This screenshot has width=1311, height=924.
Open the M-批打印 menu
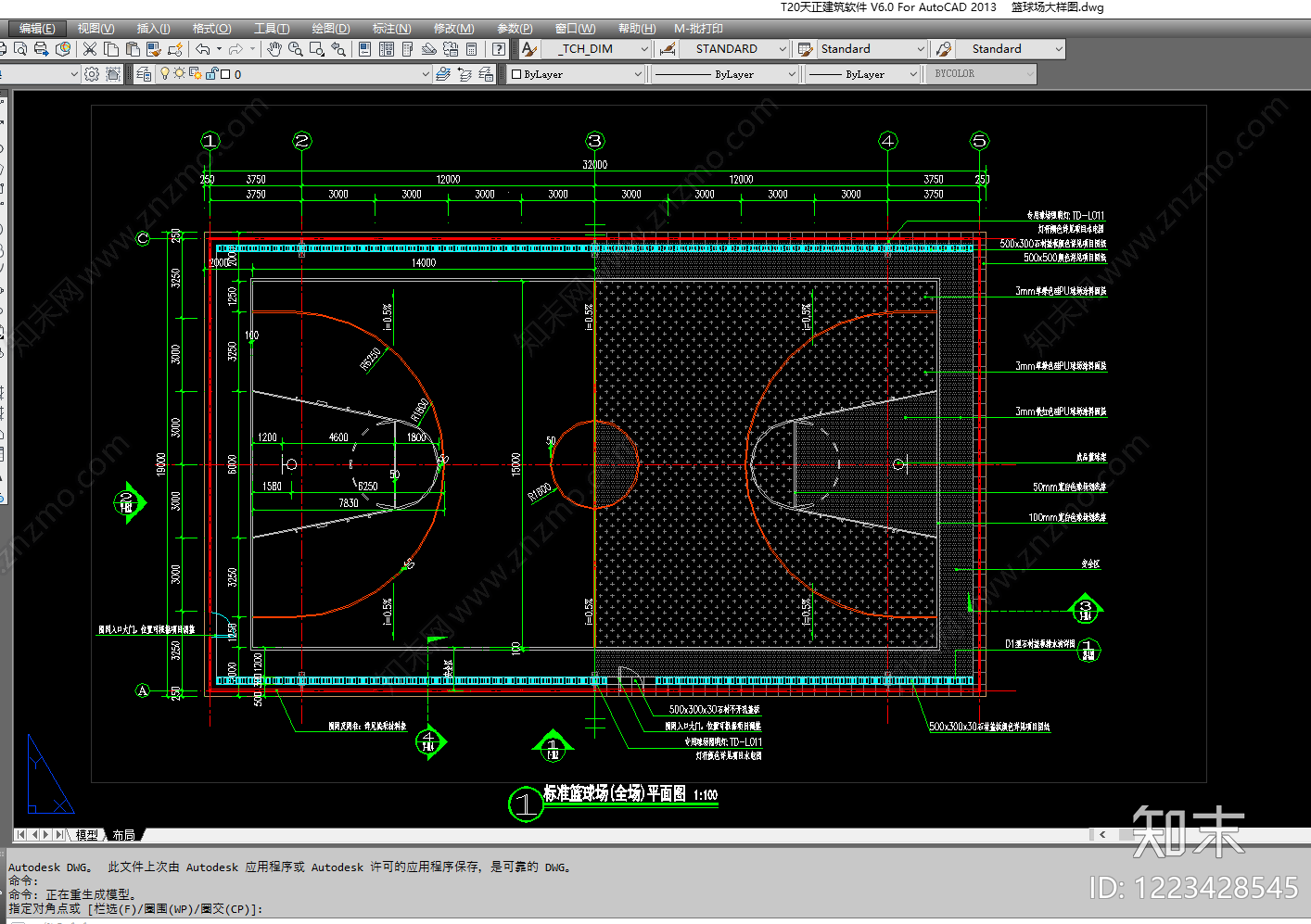[x=698, y=29]
